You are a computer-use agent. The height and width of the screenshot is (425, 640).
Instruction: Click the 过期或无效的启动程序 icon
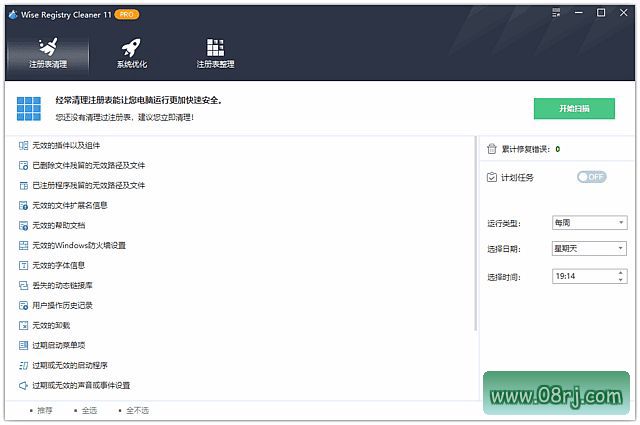pyautogui.click(x=24, y=365)
